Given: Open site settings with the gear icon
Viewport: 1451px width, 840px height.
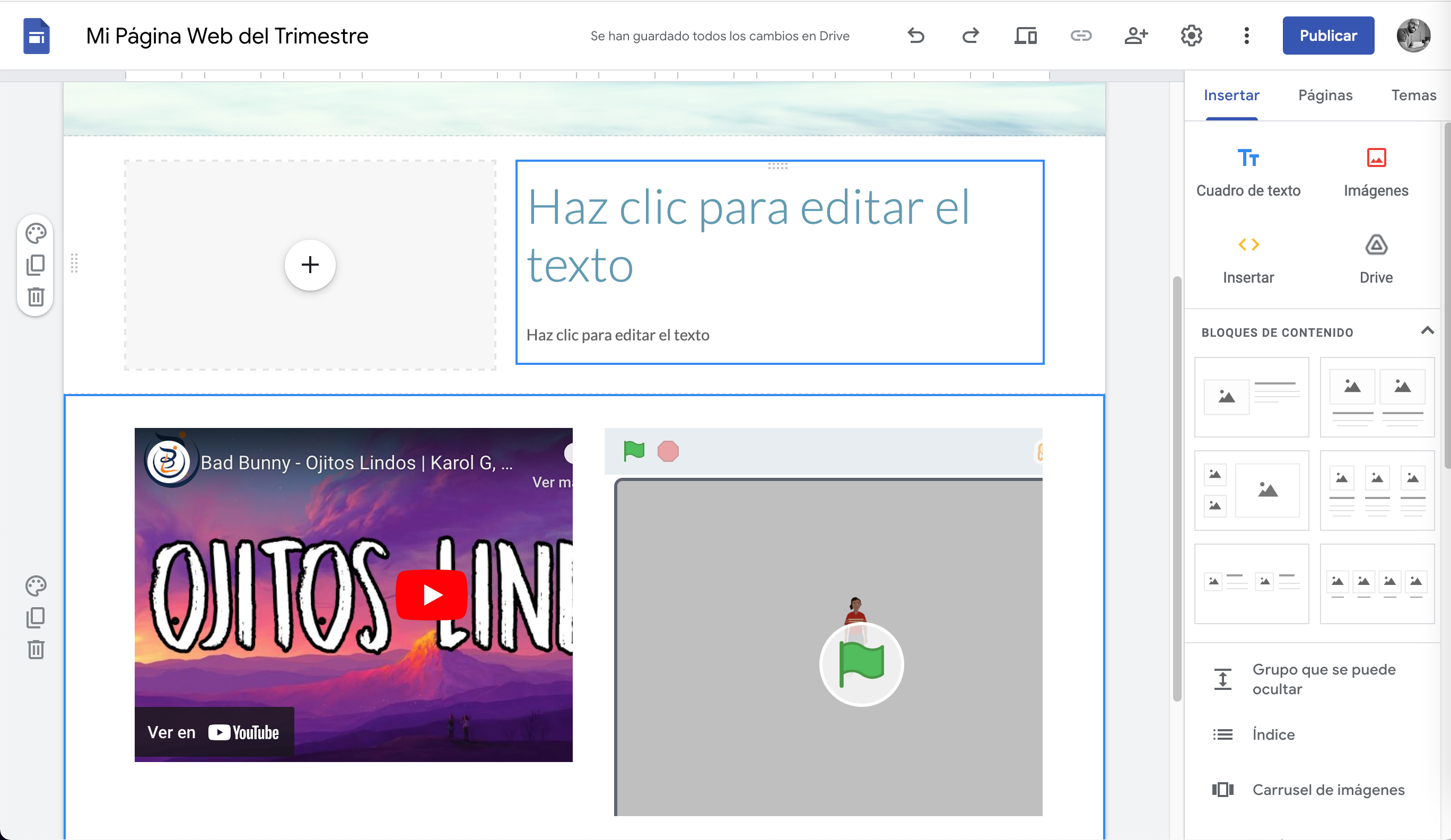Looking at the screenshot, I should click(x=1191, y=35).
